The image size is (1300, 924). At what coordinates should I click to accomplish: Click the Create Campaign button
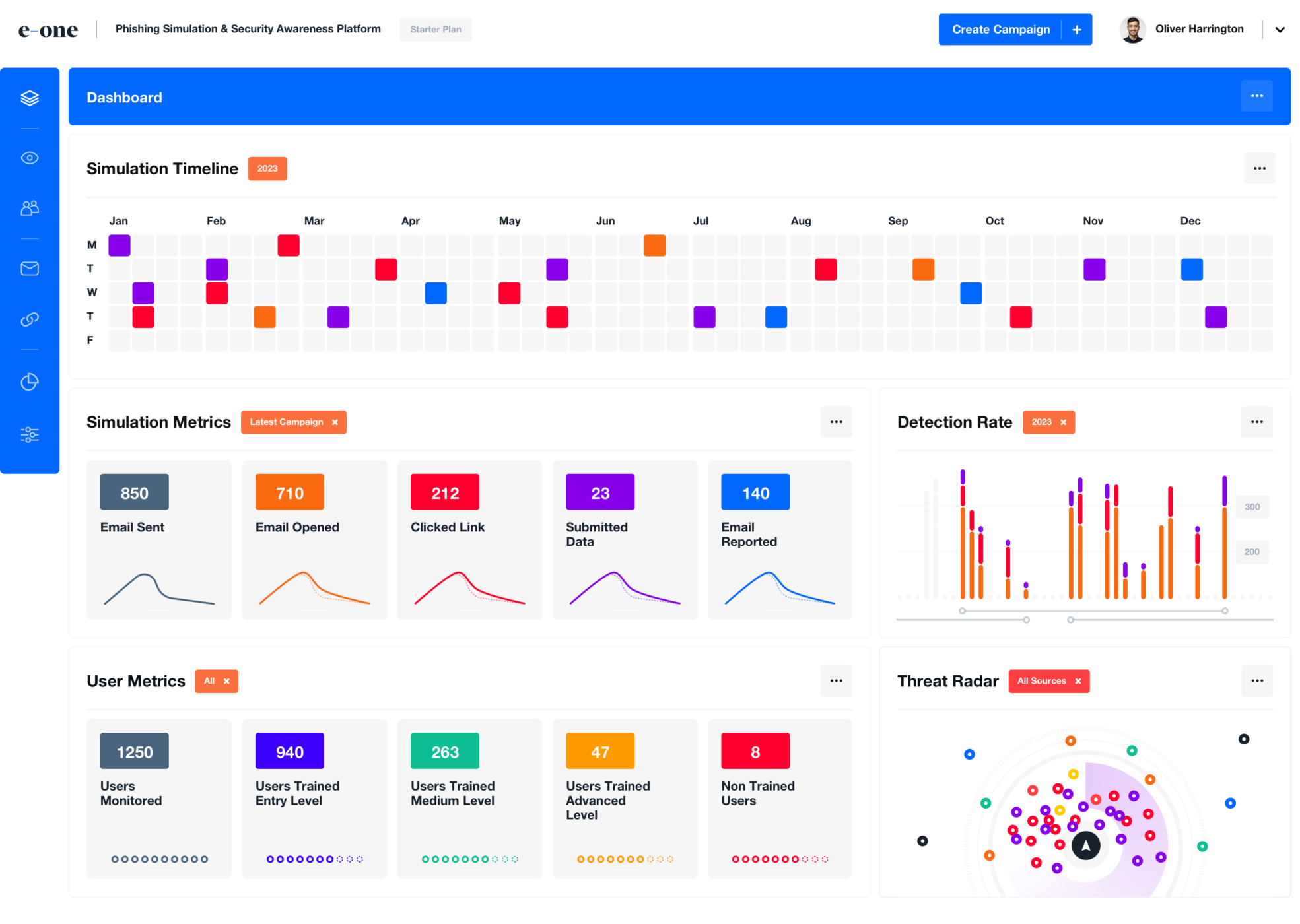point(1000,30)
